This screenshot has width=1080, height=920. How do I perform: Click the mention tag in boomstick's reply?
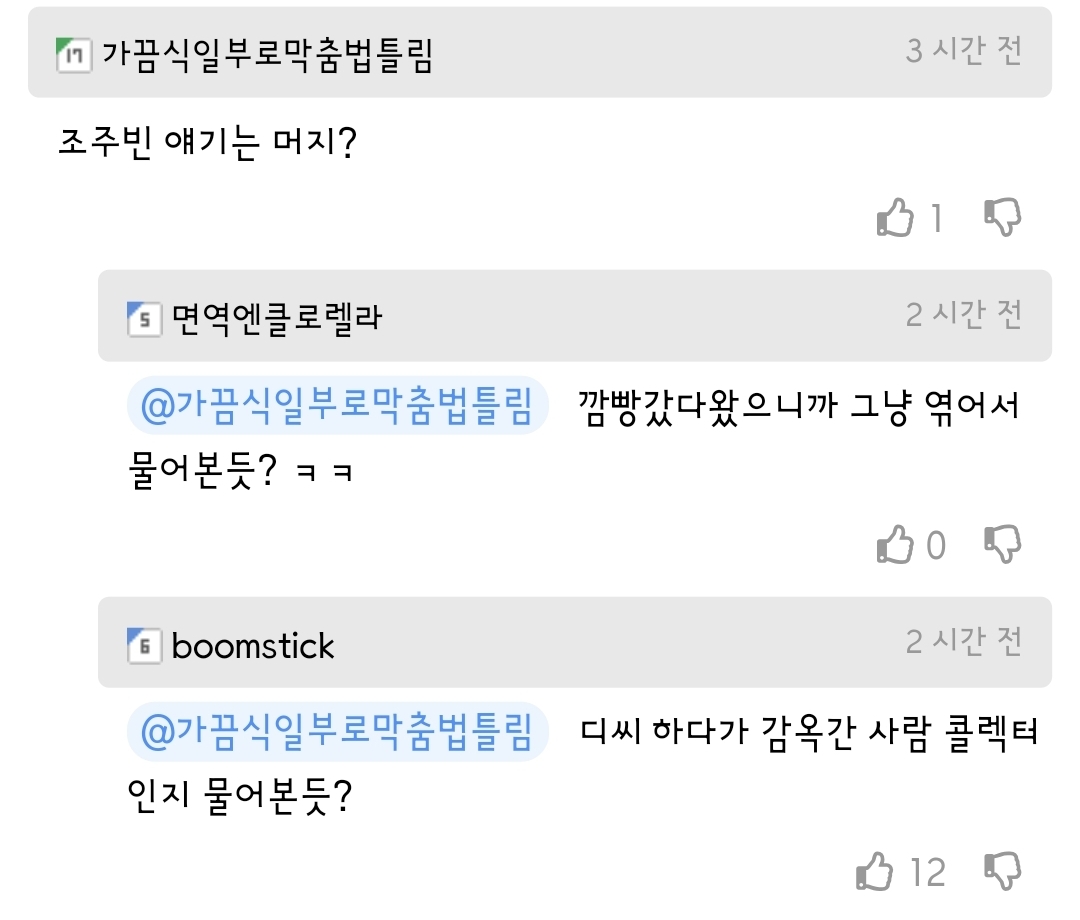tap(337, 733)
